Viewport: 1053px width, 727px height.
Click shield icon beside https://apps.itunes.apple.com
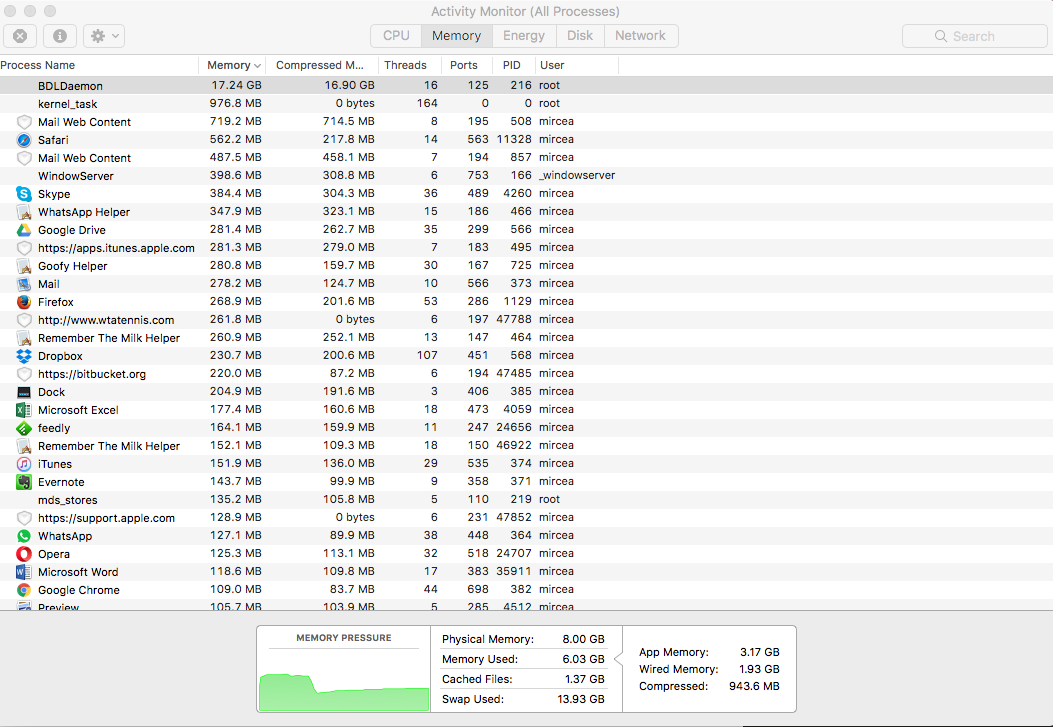tap(24, 248)
